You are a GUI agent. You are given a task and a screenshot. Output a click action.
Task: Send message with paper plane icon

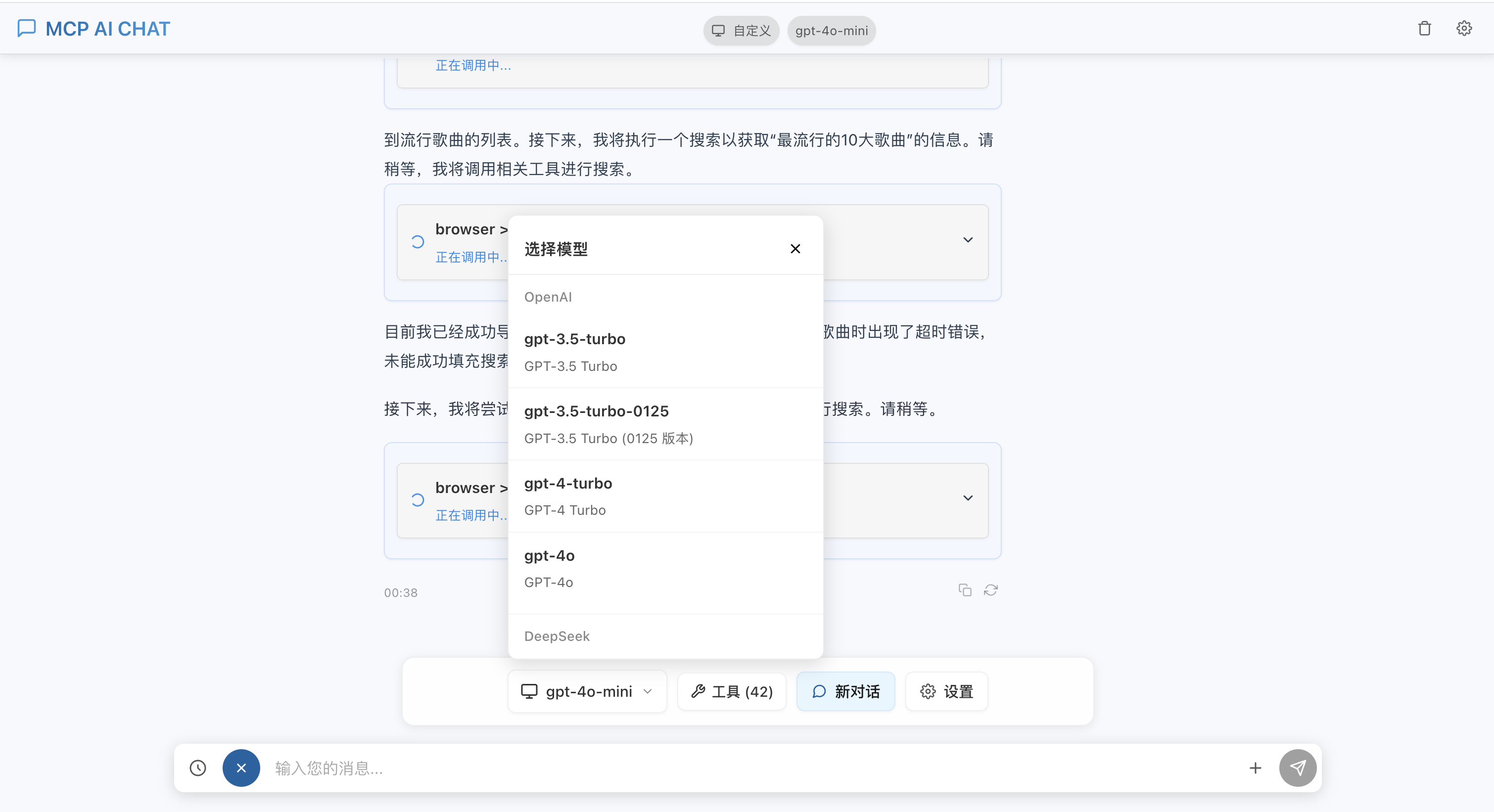click(x=1299, y=768)
